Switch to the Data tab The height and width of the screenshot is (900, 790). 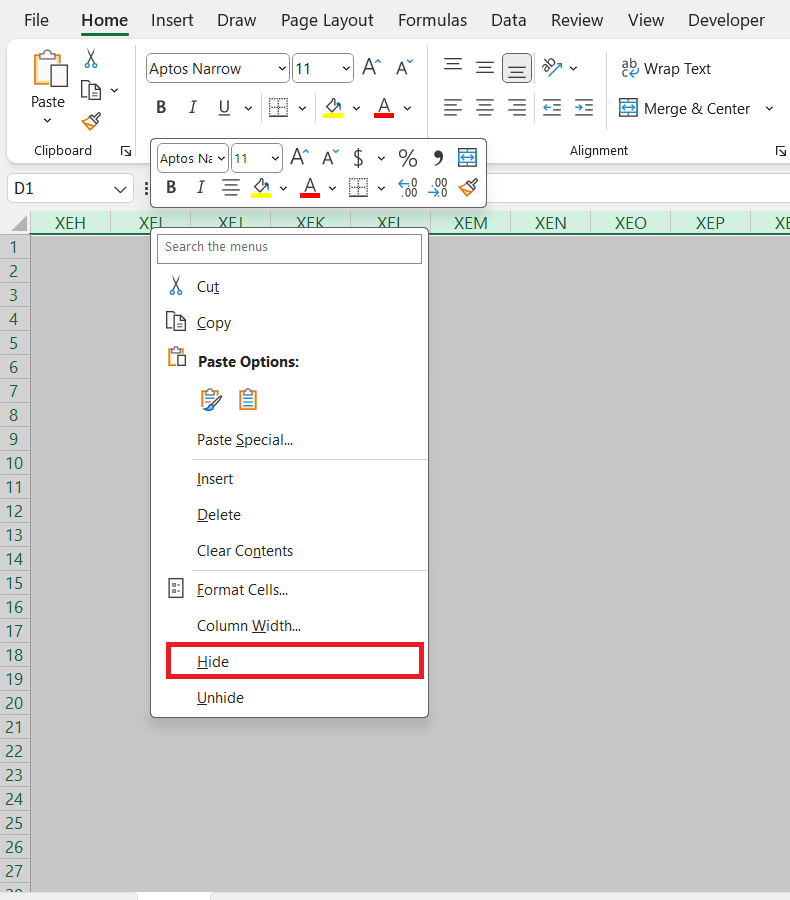(509, 21)
